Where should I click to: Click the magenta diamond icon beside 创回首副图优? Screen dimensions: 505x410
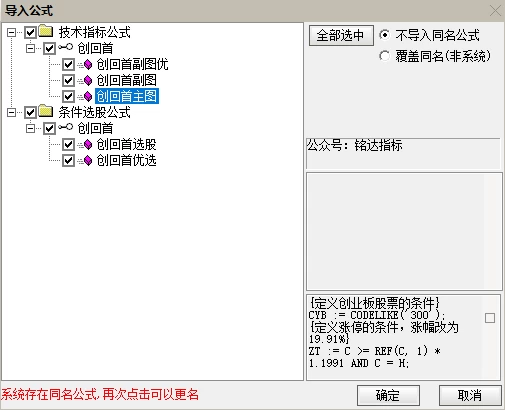point(87,64)
